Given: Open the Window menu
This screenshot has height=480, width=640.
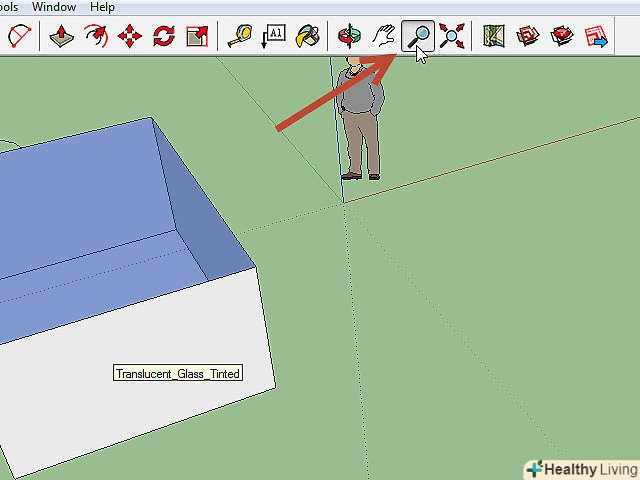Looking at the screenshot, I should pos(53,7).
